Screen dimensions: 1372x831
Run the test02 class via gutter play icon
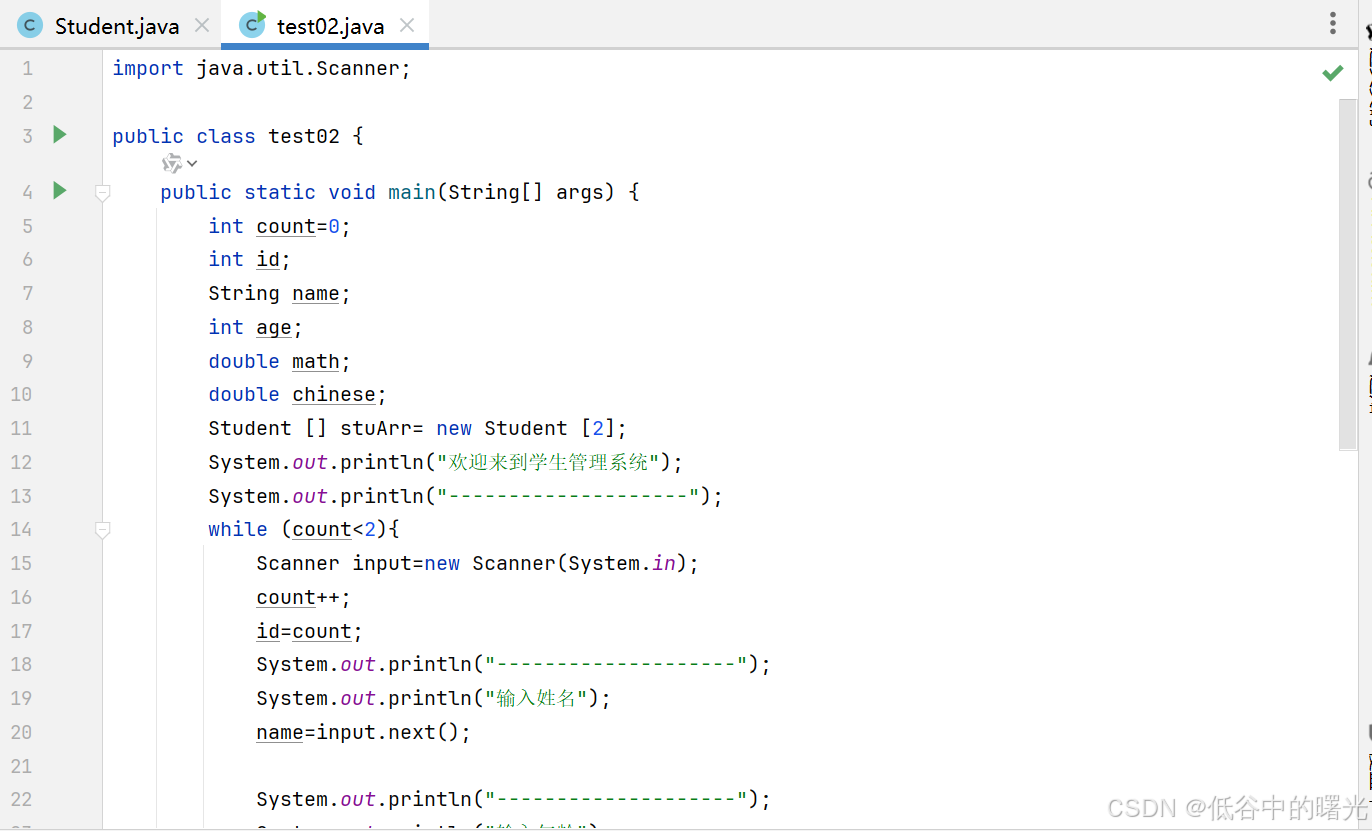(x=58, y=135)
